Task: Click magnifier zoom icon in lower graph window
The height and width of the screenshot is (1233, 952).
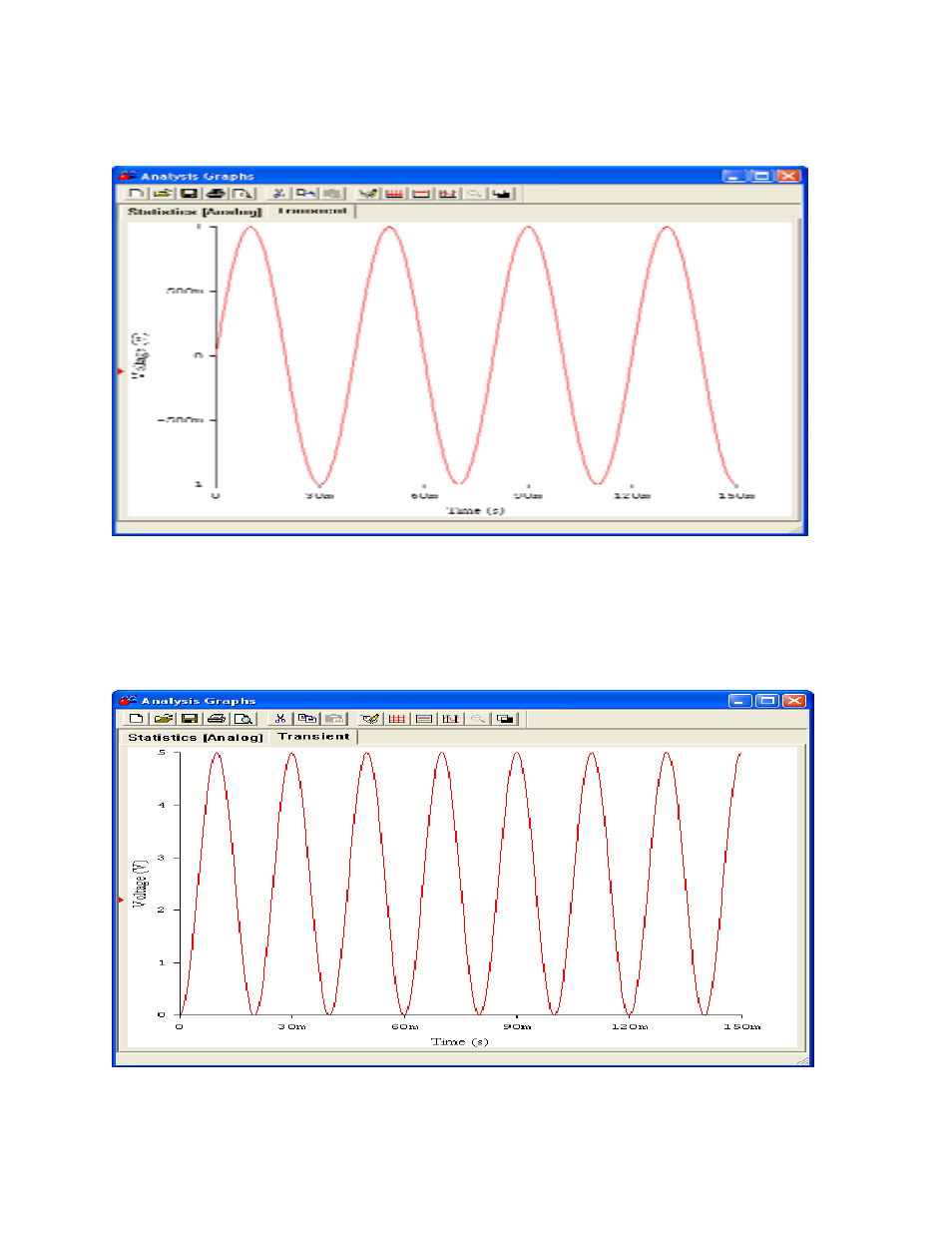Action: (478, 719)
